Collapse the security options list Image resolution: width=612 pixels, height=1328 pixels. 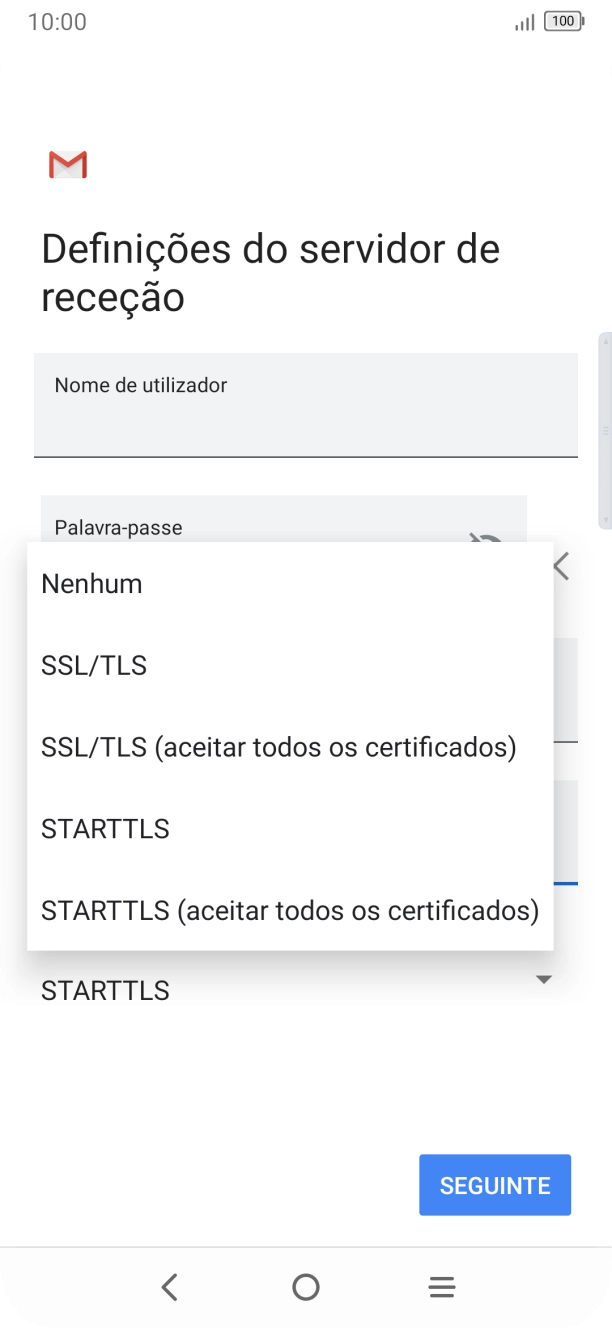click(x=544, y=979)
